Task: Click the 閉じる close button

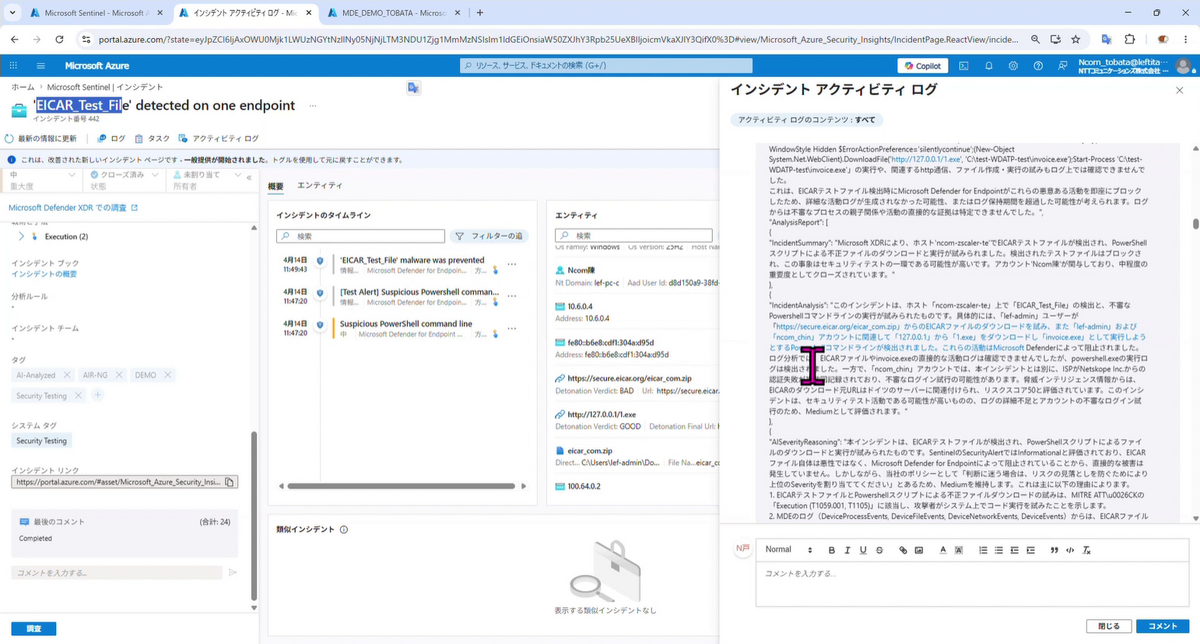Action: click(x=1108, y=626)
